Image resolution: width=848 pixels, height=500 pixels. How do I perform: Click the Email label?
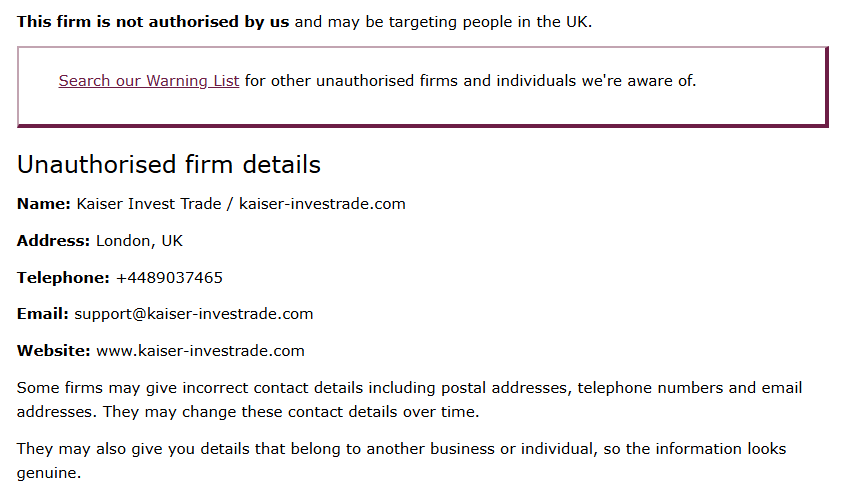[x=43, y=314]
